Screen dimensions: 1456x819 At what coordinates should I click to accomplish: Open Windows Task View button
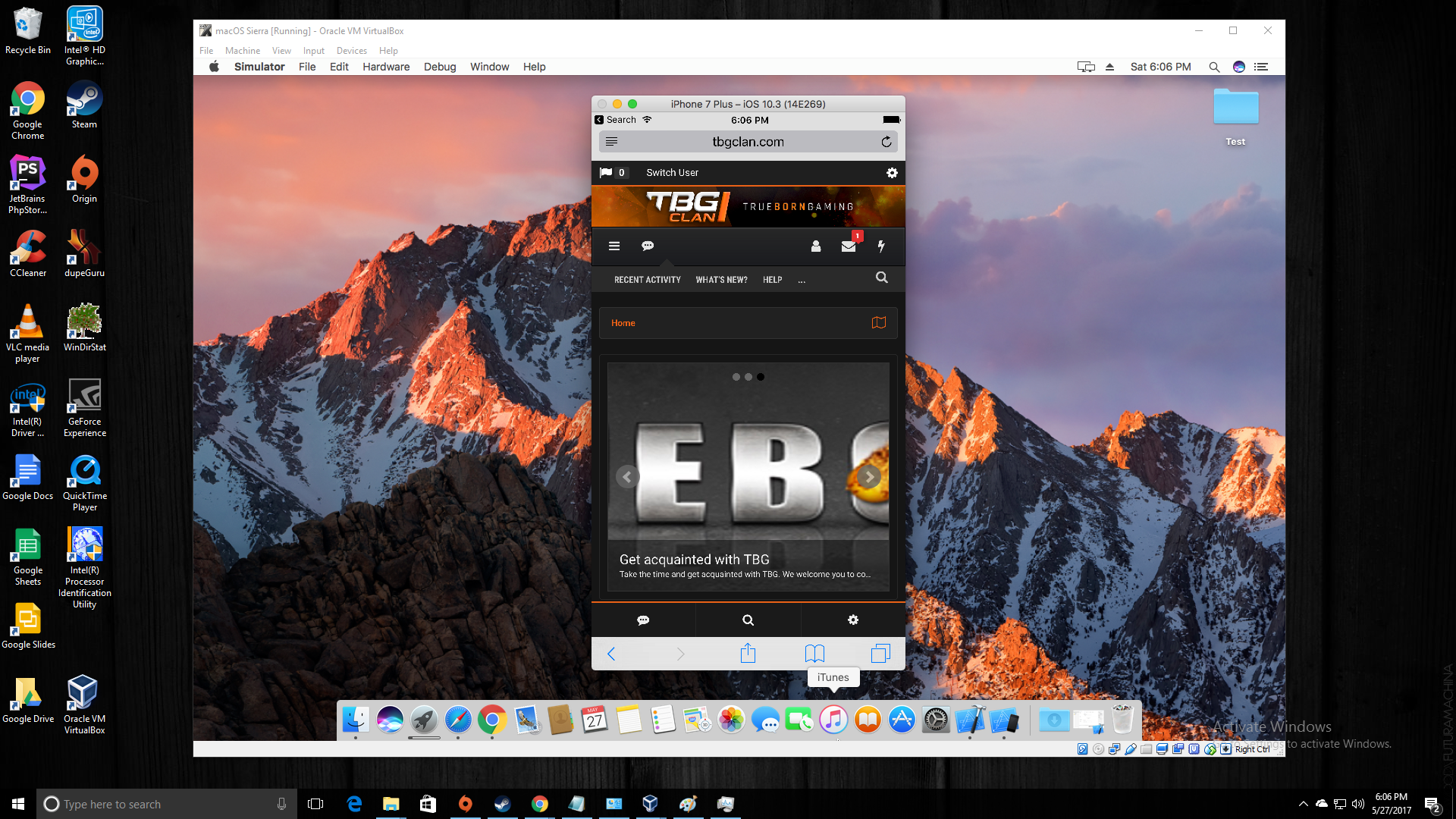315,804
